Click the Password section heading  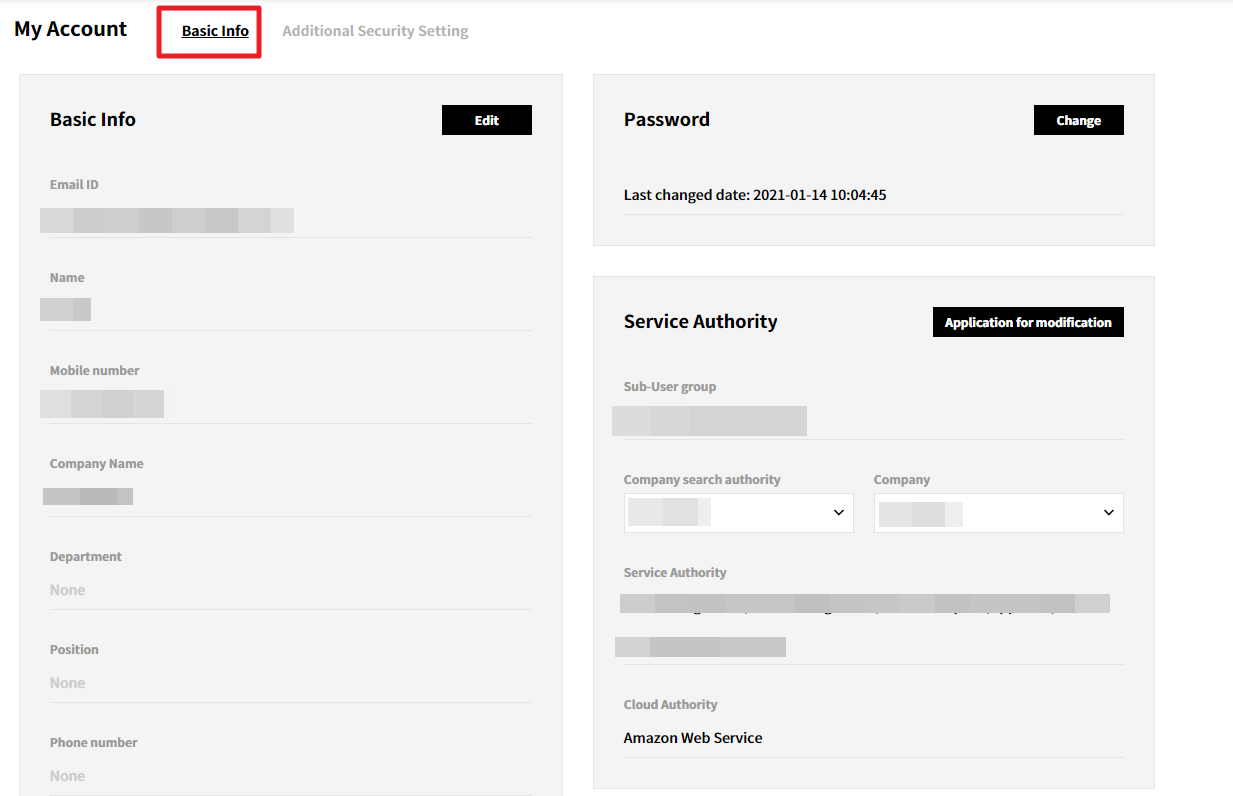[x=667, y=120]
